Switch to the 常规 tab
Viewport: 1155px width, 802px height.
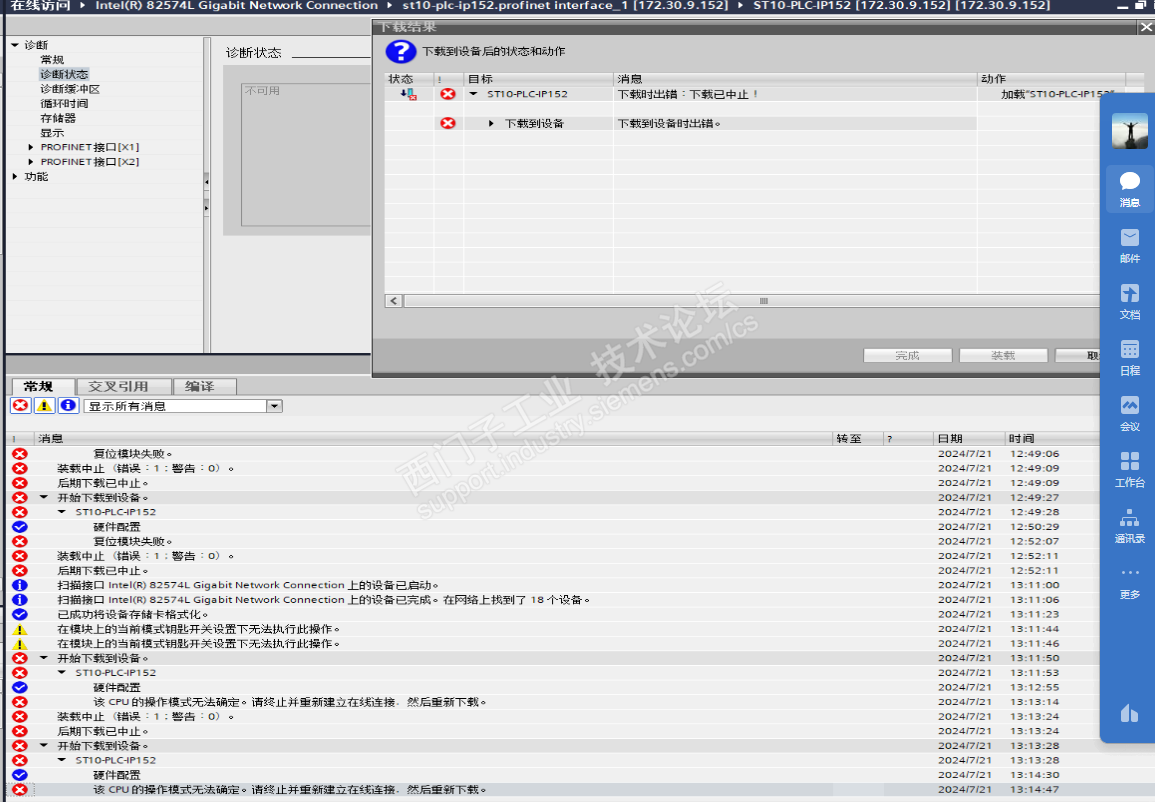click(38, 387)
